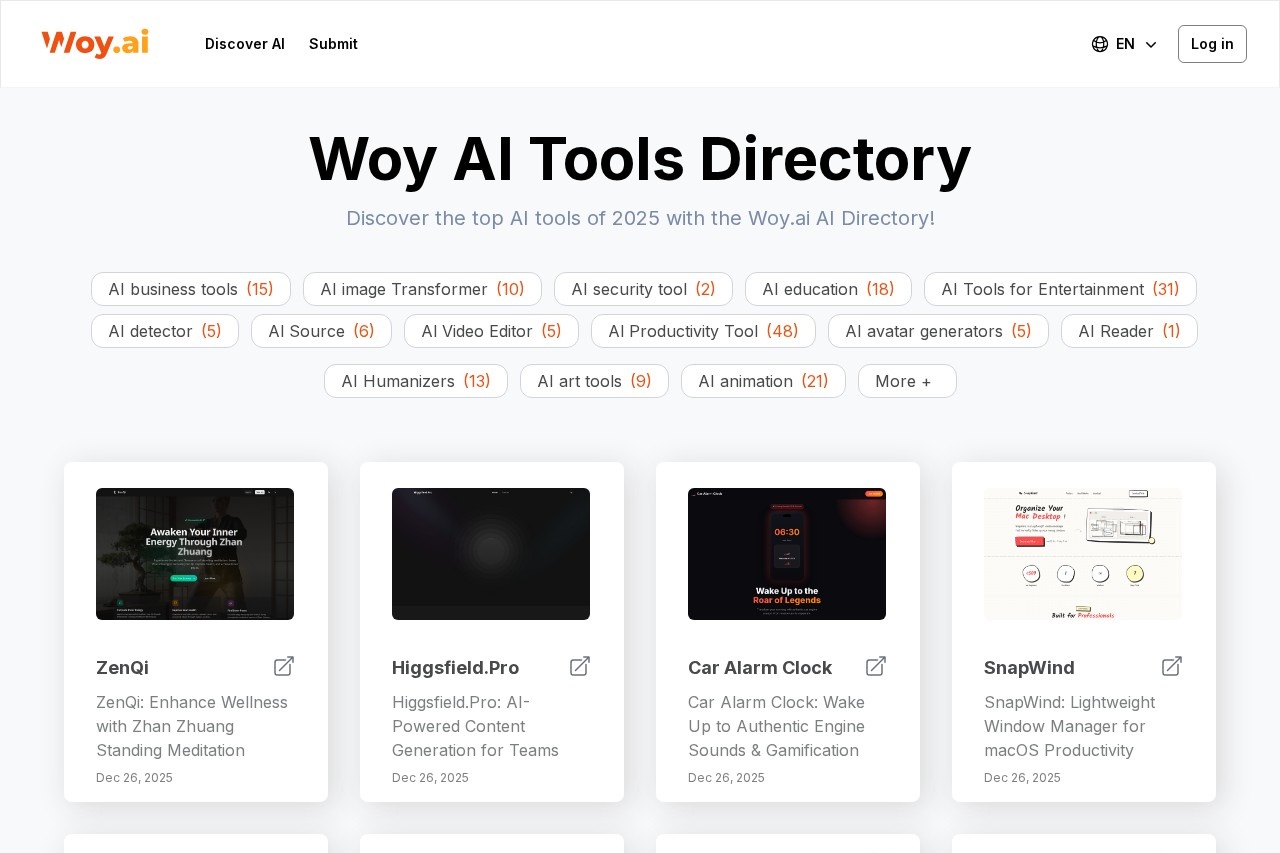
Task: Open Car Alarm Clock via its external link icon
Action: click(x=876, y=666)
